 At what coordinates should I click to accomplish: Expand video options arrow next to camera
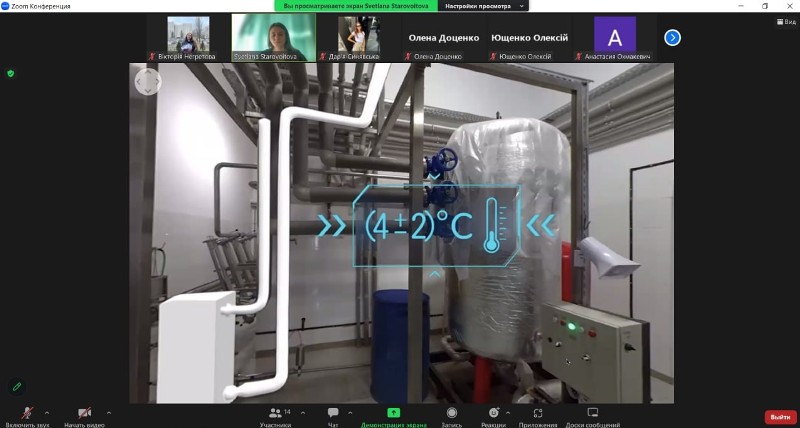click(108, 412)
